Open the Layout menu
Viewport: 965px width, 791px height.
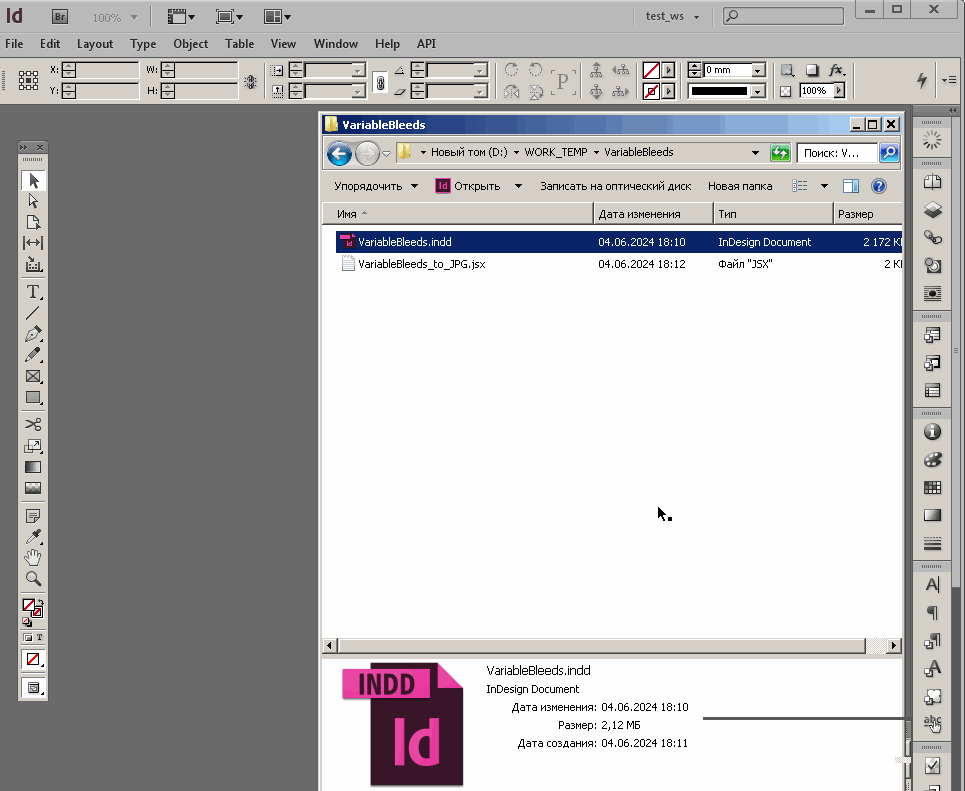[x=95, y=44]
